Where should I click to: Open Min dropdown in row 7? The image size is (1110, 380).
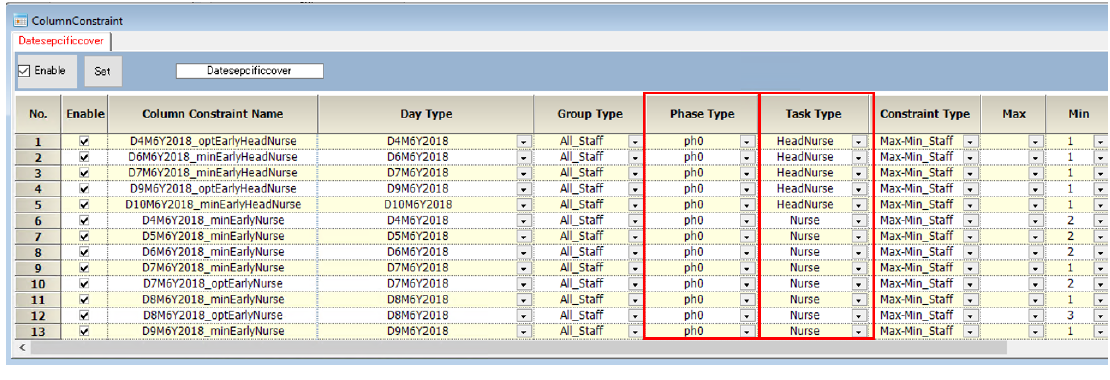coord(1100,236)
